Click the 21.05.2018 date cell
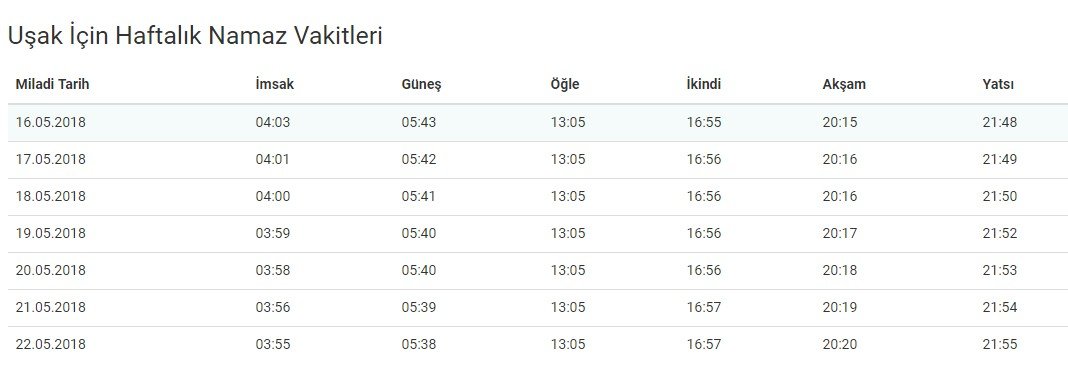The height and width of the screenshot is (378, 1068). click(x=51, y=307)
